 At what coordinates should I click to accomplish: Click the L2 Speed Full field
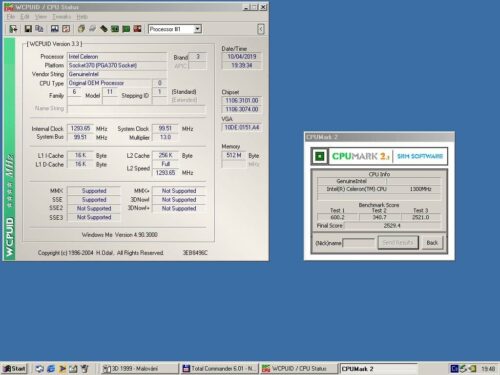(165, 164)
